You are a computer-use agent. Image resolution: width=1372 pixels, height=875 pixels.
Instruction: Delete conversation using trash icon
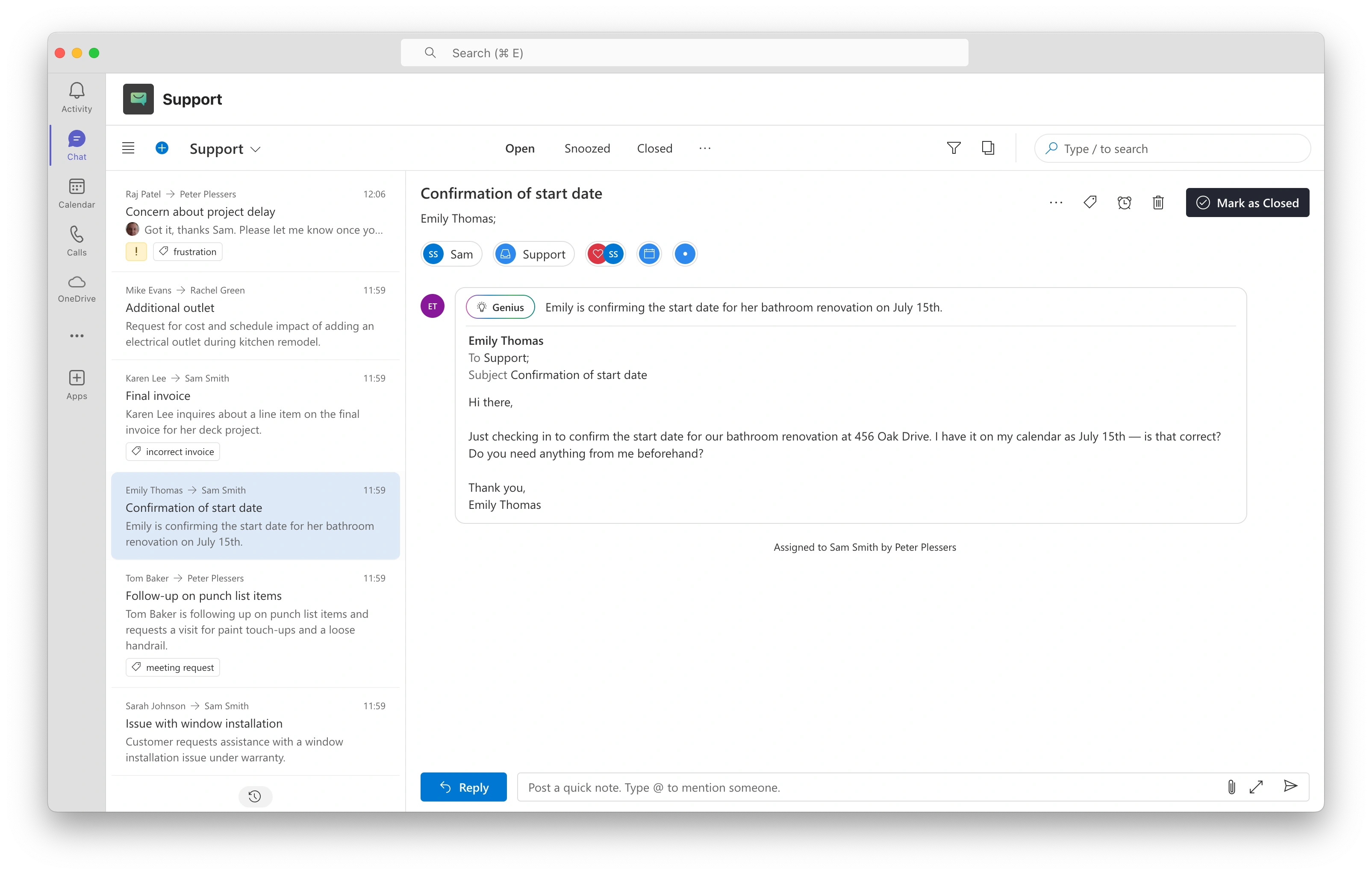1158,202
